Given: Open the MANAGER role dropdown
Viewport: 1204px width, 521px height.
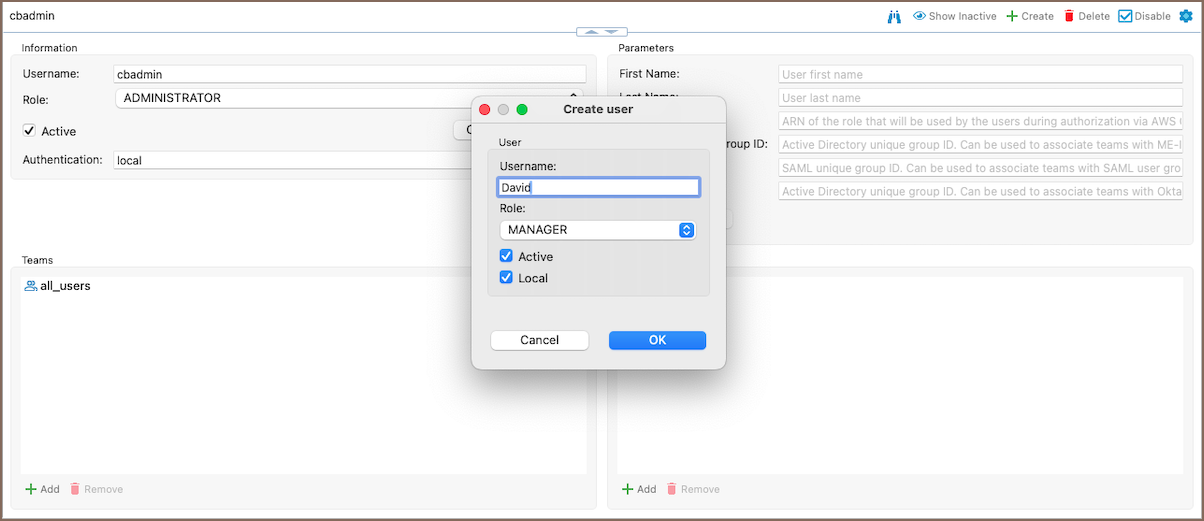Looking at the screenshot, I should point(596,230).
